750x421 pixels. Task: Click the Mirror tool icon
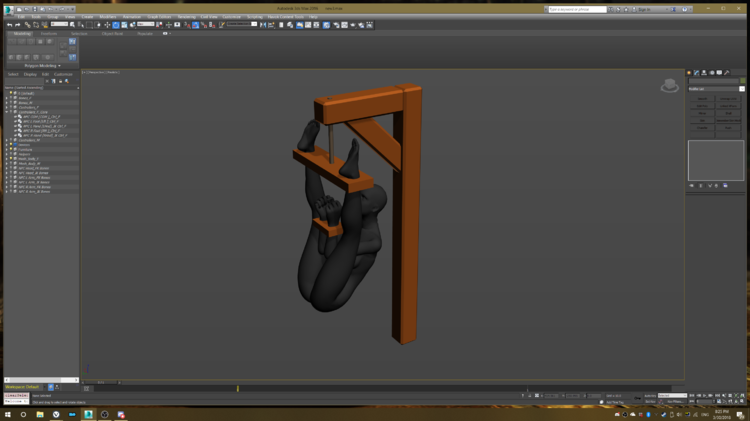263,25
